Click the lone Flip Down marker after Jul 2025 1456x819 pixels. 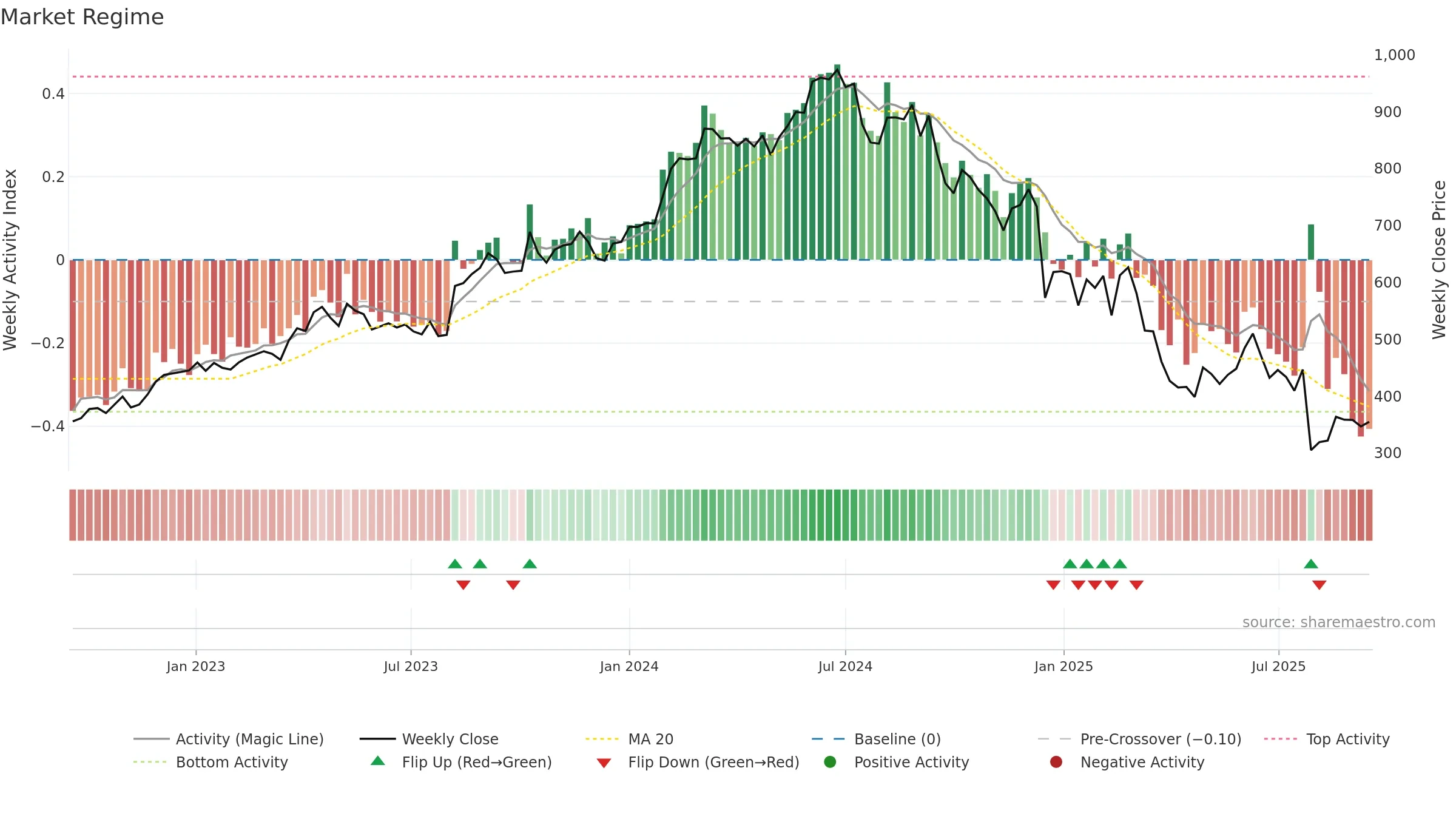[1319, 585]
